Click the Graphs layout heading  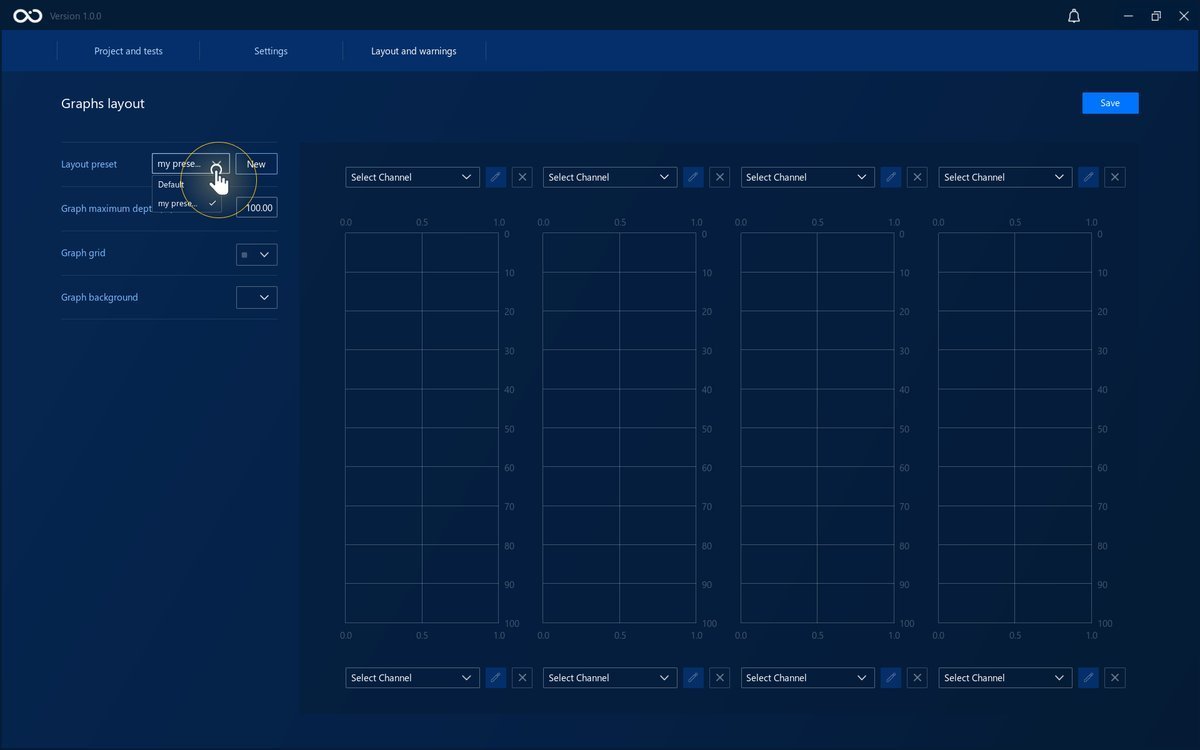click(103, 104)
